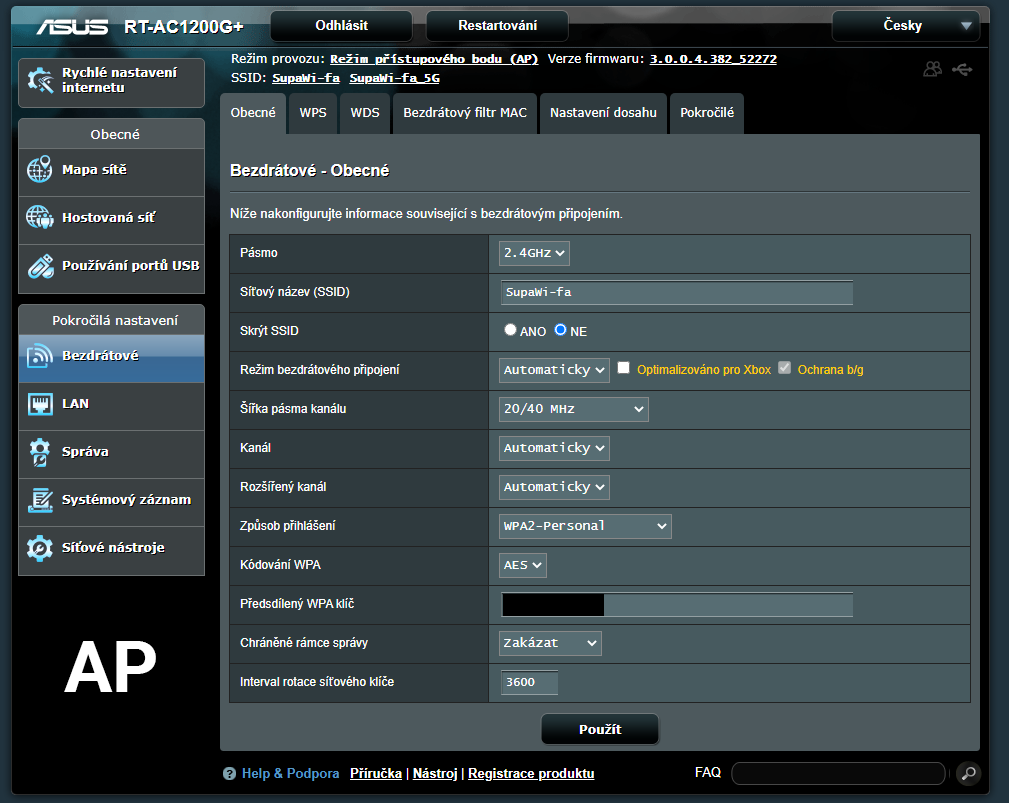This screenshot has width=1009, height=803.
Task: Open Používání portů USB icon
Action: [40, 266]
